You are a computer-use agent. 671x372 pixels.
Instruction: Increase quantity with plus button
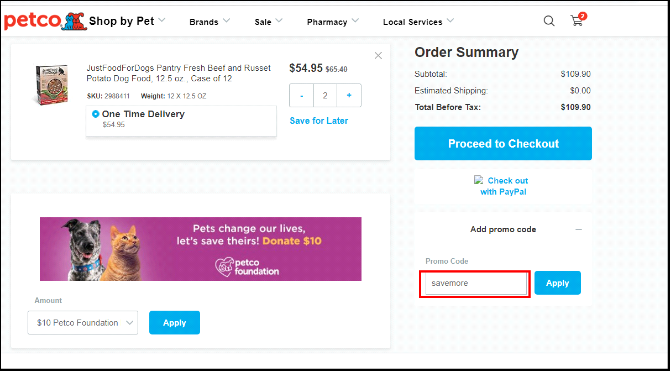click(349, 95)
